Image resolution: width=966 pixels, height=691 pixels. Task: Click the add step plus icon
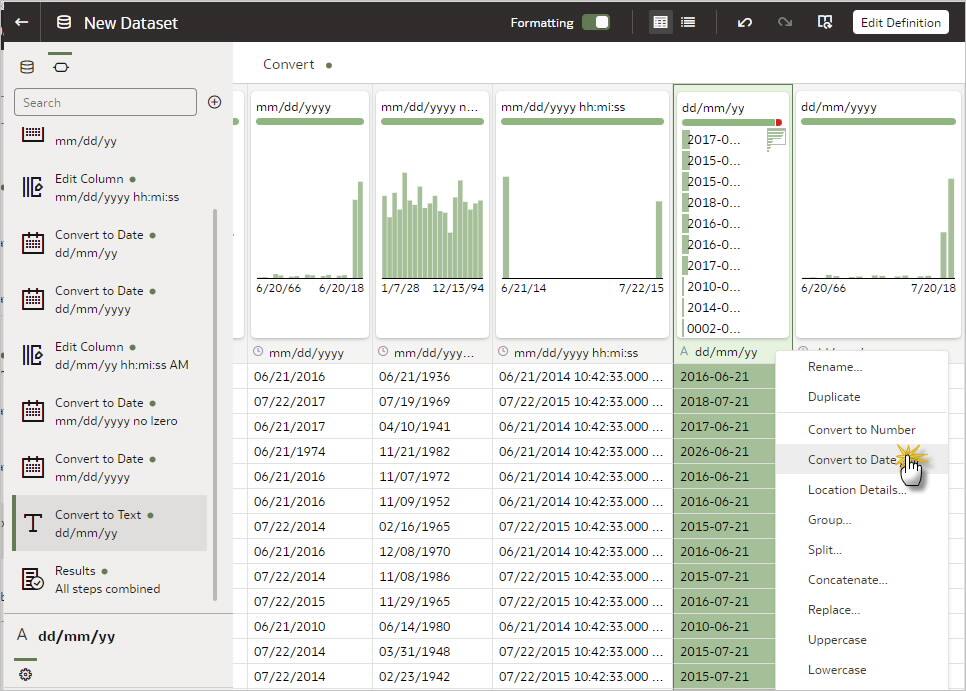[x=214, y=102]
